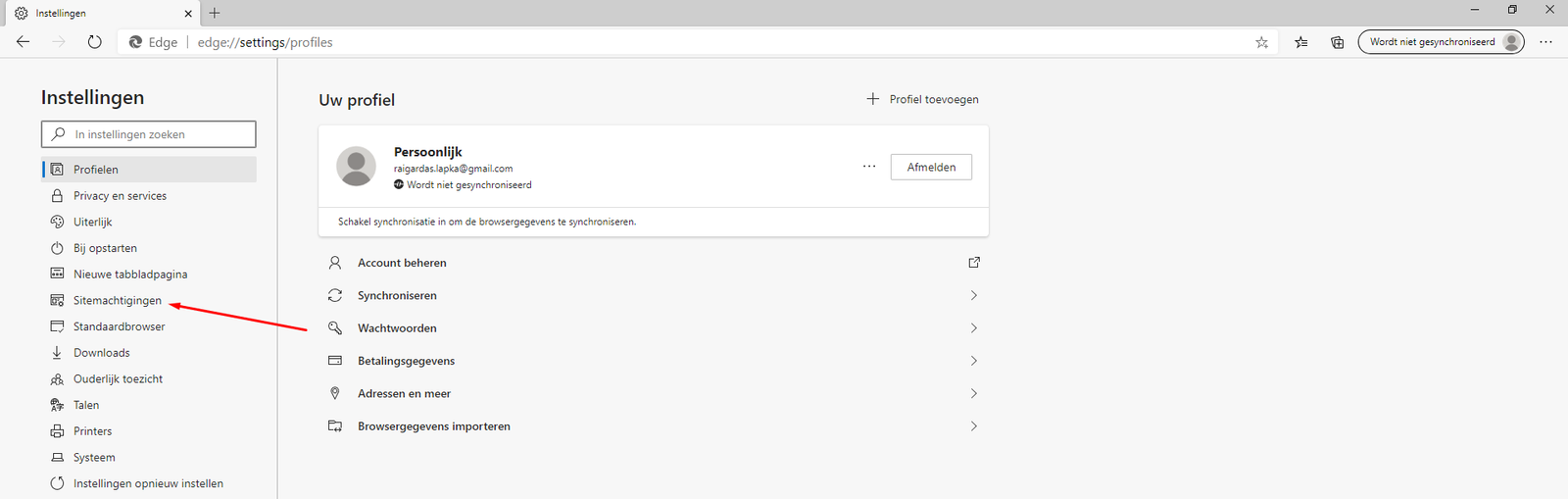The image size is (1568, 499).
Task: Click Profiel toevoegen to add profile
Action: [x=922, y=99]
